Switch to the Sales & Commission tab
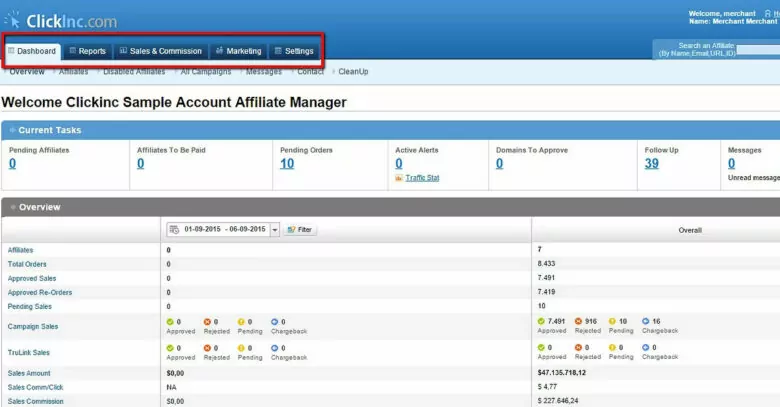The image size is (780, 407). click(160, 51)
